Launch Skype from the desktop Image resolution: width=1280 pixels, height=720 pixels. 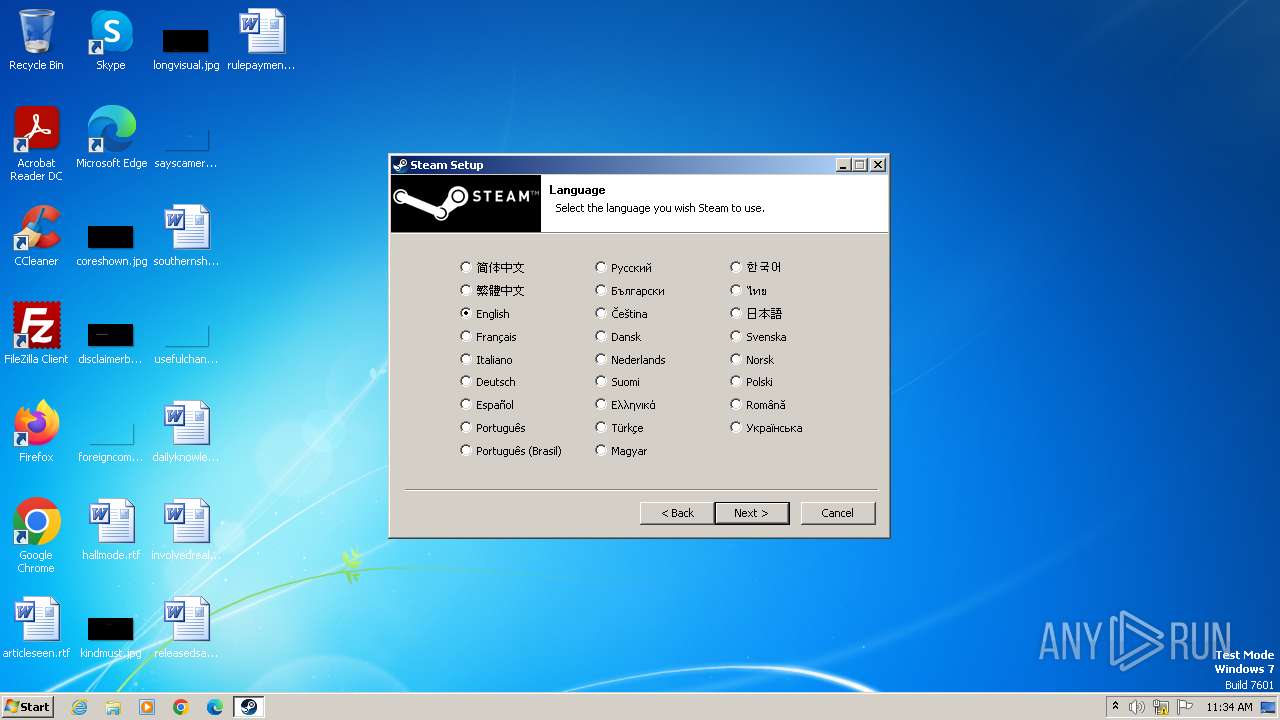(110, 40)
